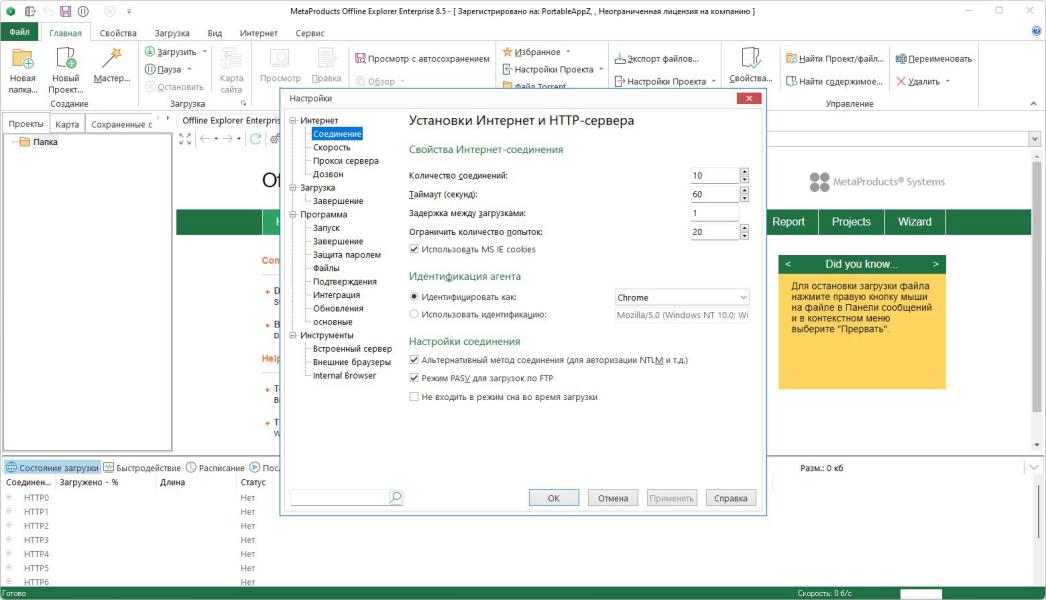1046x600 pixels.
Task: Open the Избранное dropdown arrow
Action: tap(568, 51)
